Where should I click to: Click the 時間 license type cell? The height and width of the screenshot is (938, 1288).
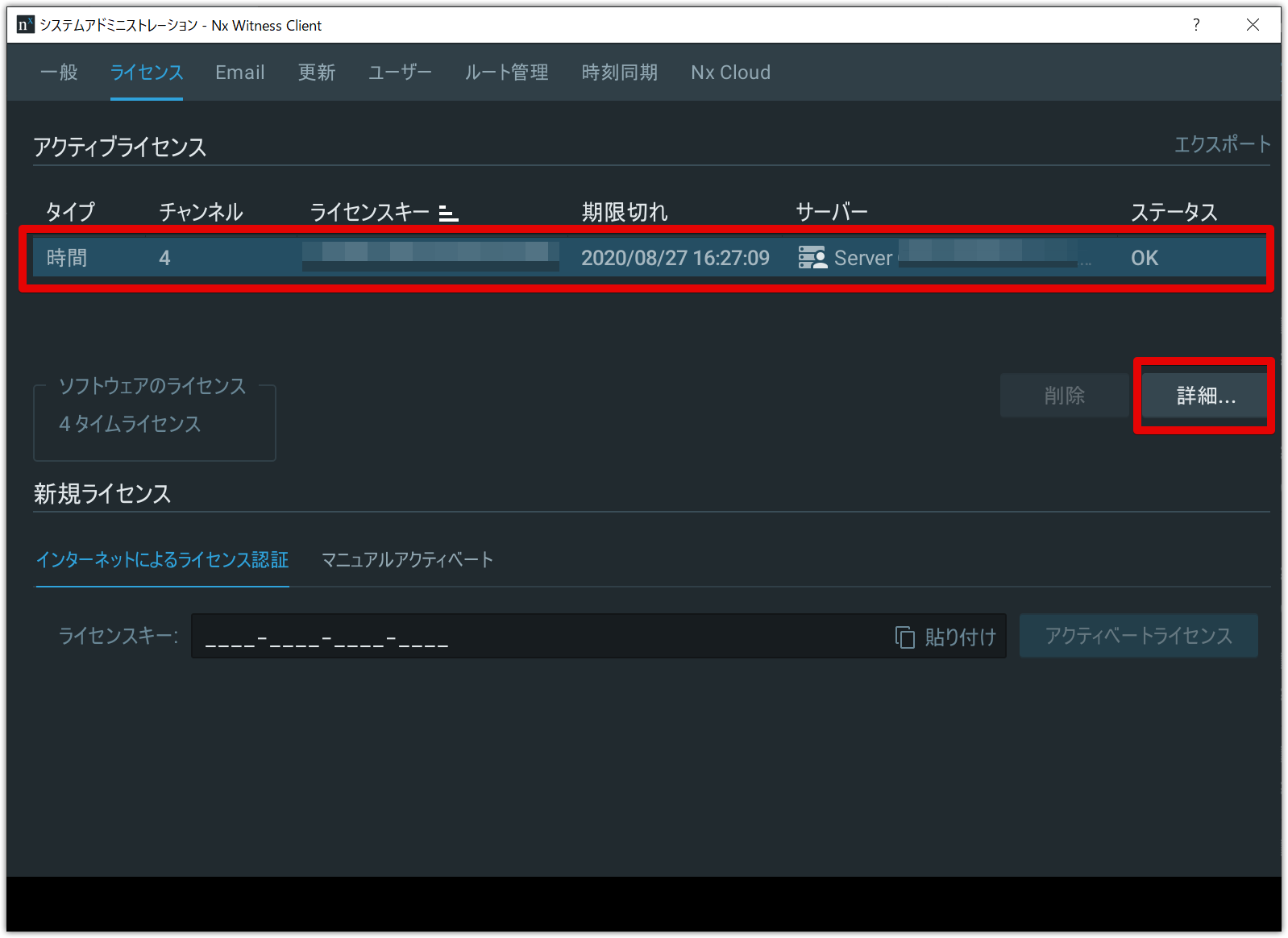(67, 258)
